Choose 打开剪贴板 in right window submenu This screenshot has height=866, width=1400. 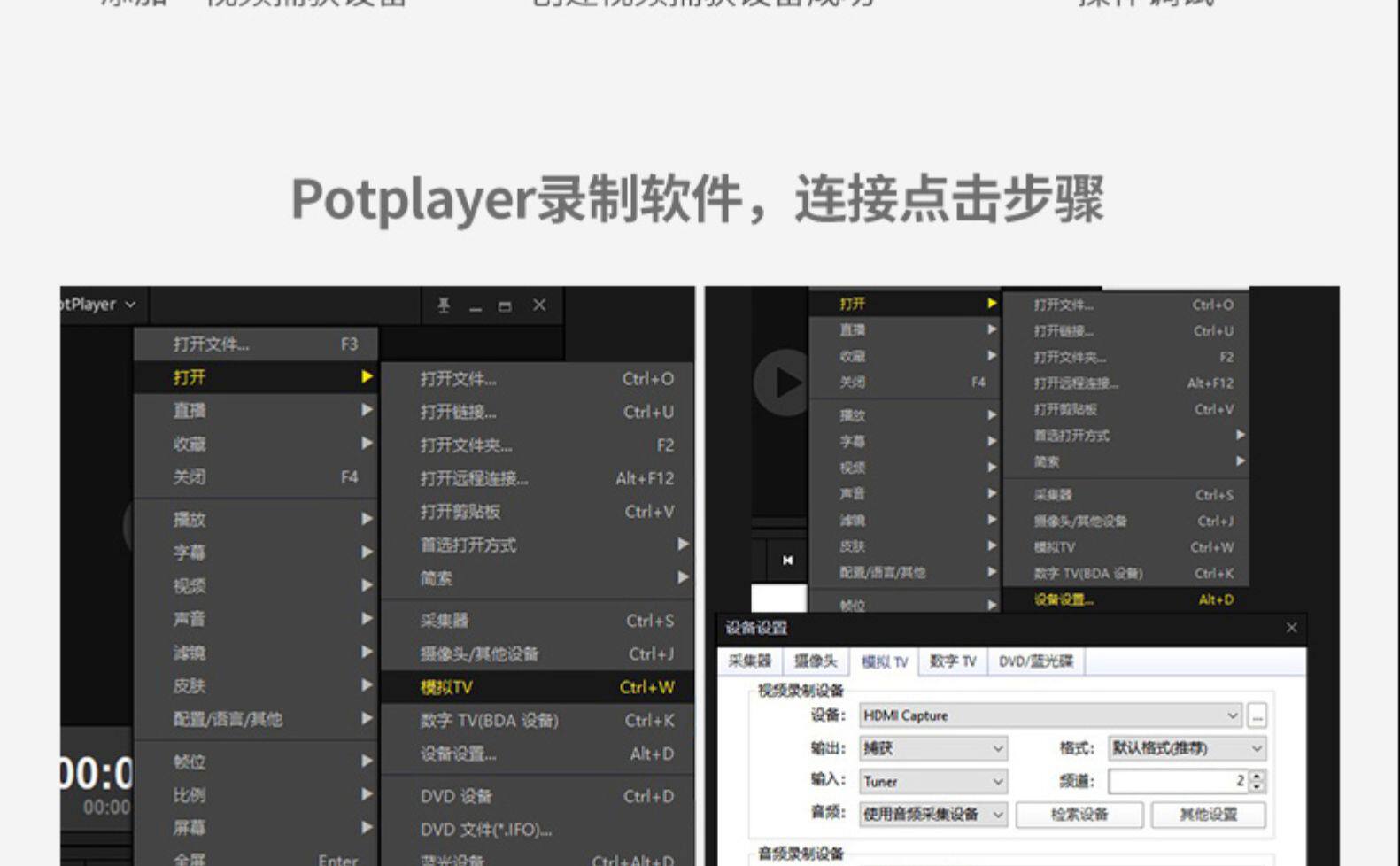[1126, 409]
